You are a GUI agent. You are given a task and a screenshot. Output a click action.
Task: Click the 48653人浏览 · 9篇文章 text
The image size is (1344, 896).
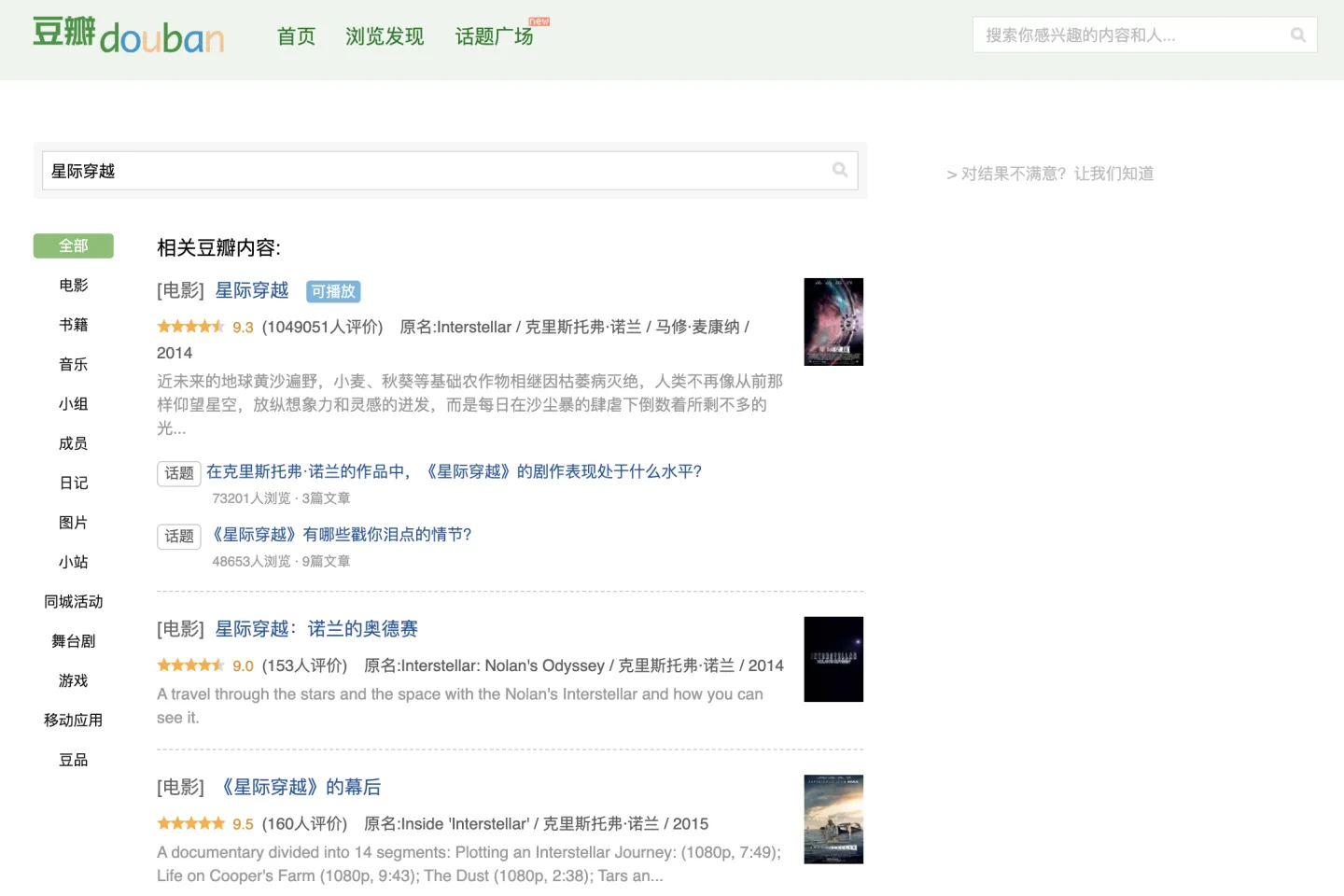(x=281, y=561)
